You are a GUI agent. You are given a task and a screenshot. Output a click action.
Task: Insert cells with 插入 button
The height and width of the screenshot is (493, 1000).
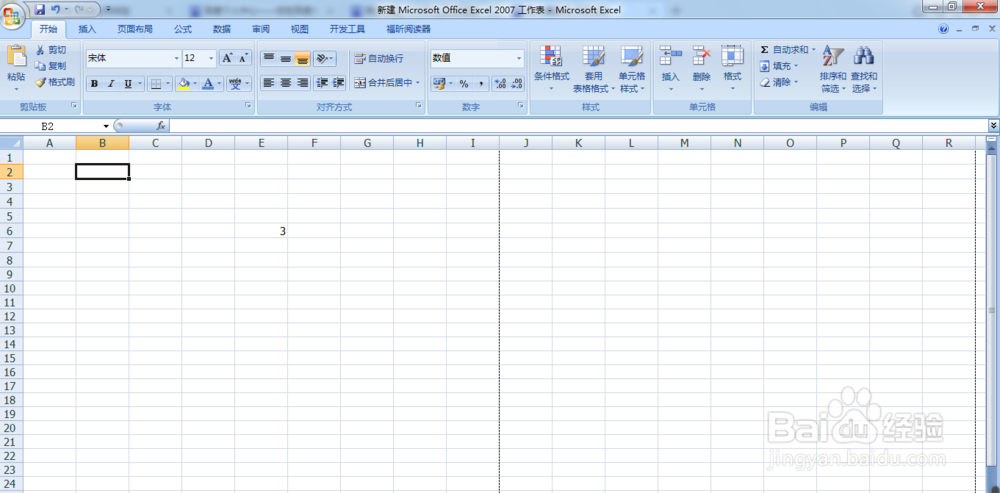click(671, 69)
